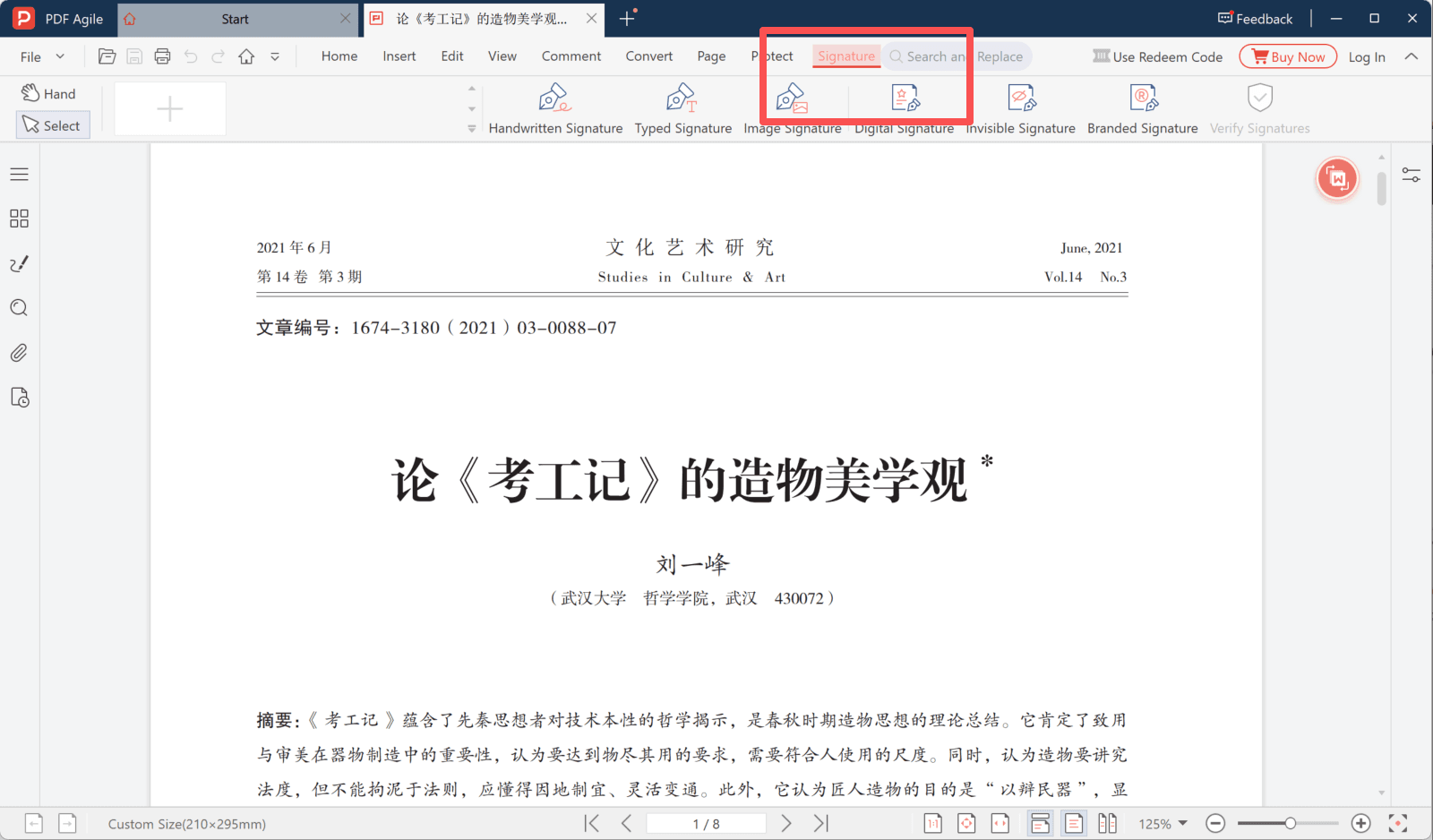Enter full screen mode
Image resolution: width=1433 pixels, height=840 pixels.
click(x=1398, y=823)
